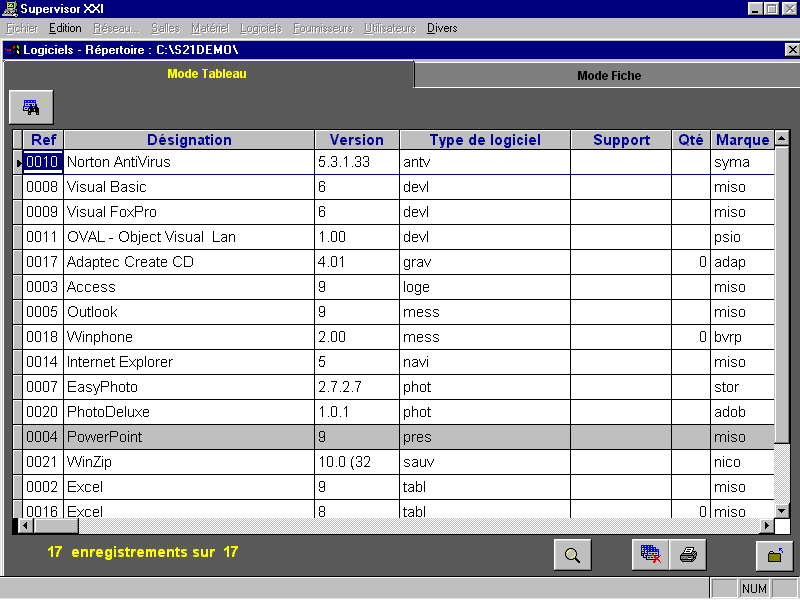
Task: Click the NUM status bar indicator
Action: (x=754, y=589)
